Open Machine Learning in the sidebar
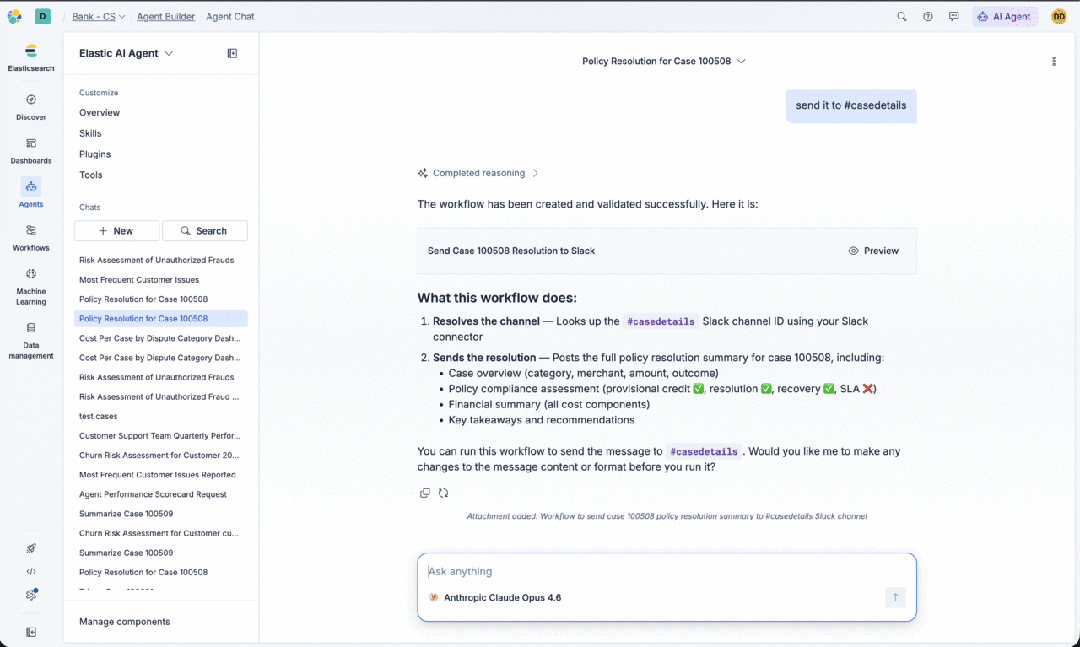Image resolution: width=1080 pixels, height=647 pixels. [31, 286]
